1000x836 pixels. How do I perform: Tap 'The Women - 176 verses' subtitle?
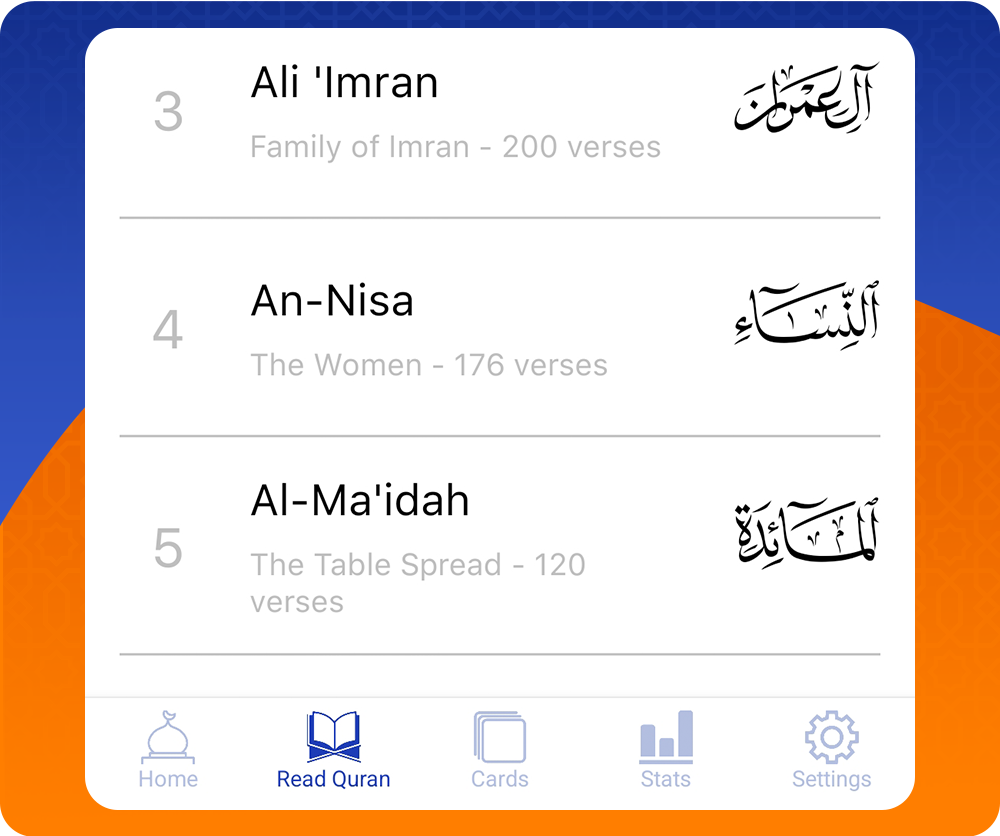click(430, 365)
